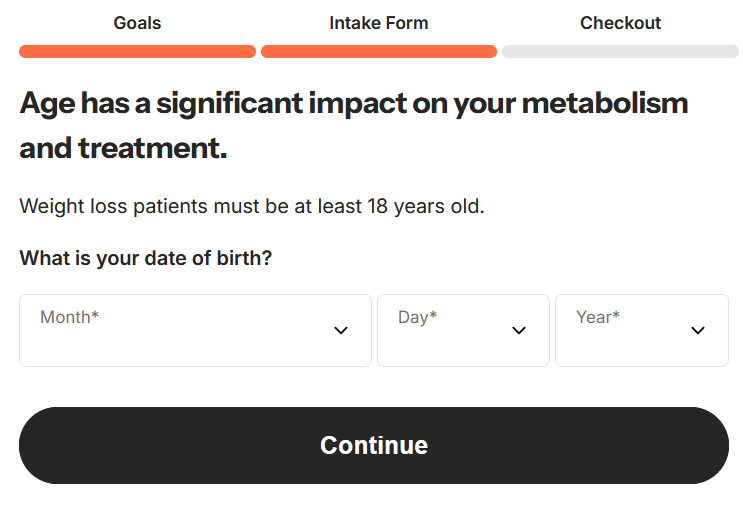Click the "Month*" field label
Screen dimensions: 743x518
(x=70, y=317)
